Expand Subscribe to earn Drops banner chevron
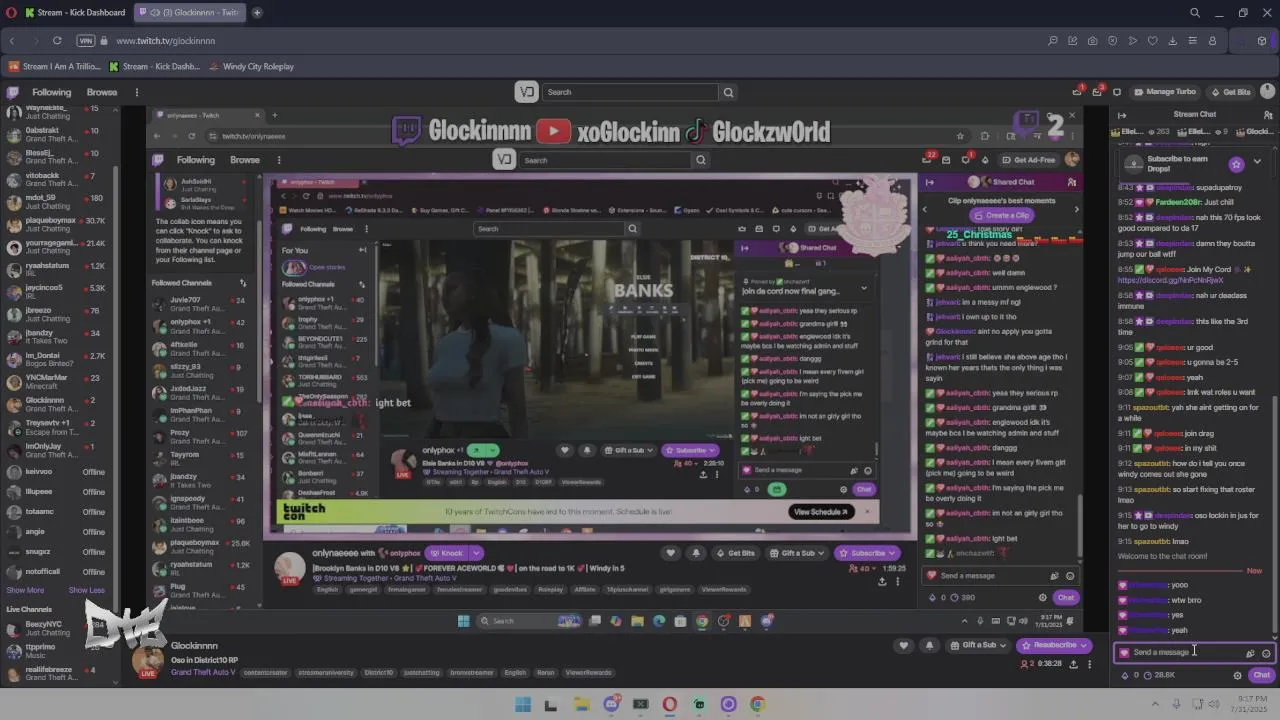The width and height of the screenshot is (1280, 720). 1257,162
